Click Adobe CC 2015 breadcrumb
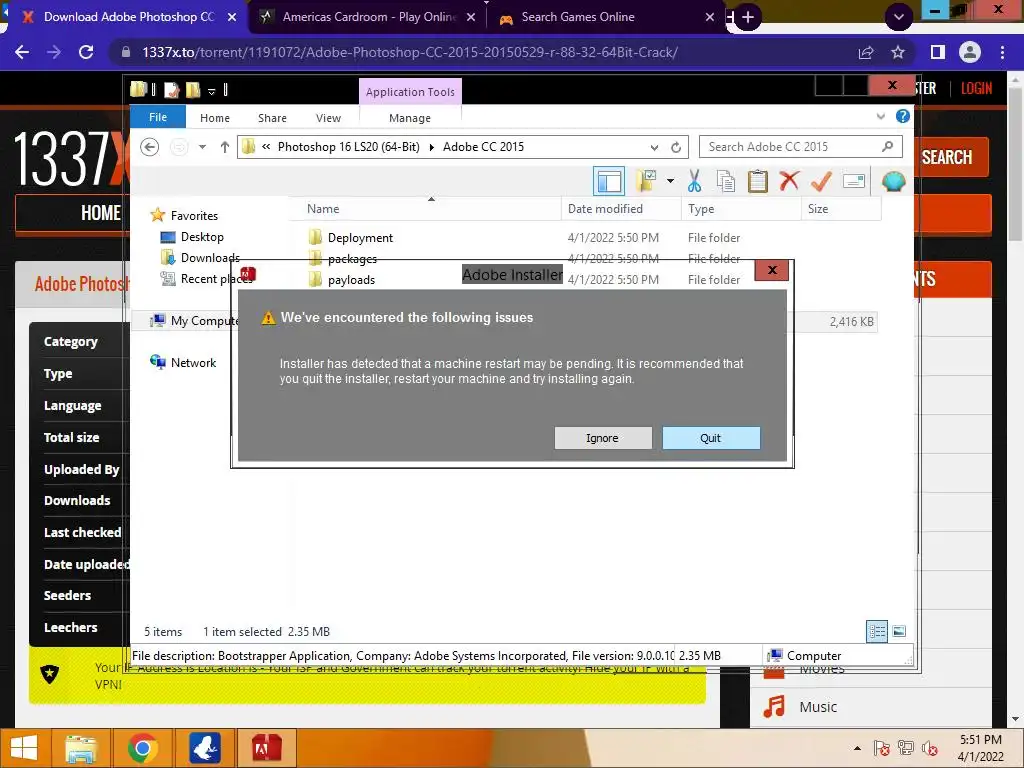The width and height of the screenshot is (1024, 768). (x=483, y=147)
